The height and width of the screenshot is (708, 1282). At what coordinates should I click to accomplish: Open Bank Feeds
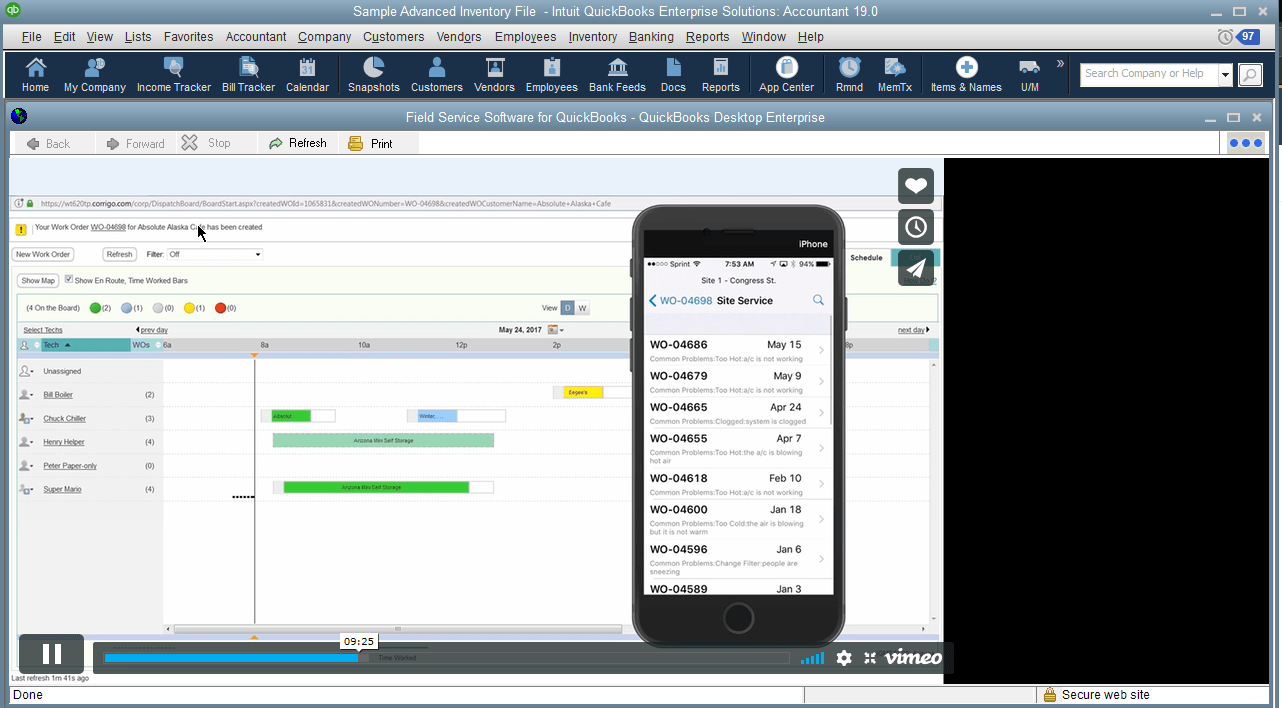(x=617, y=75)
